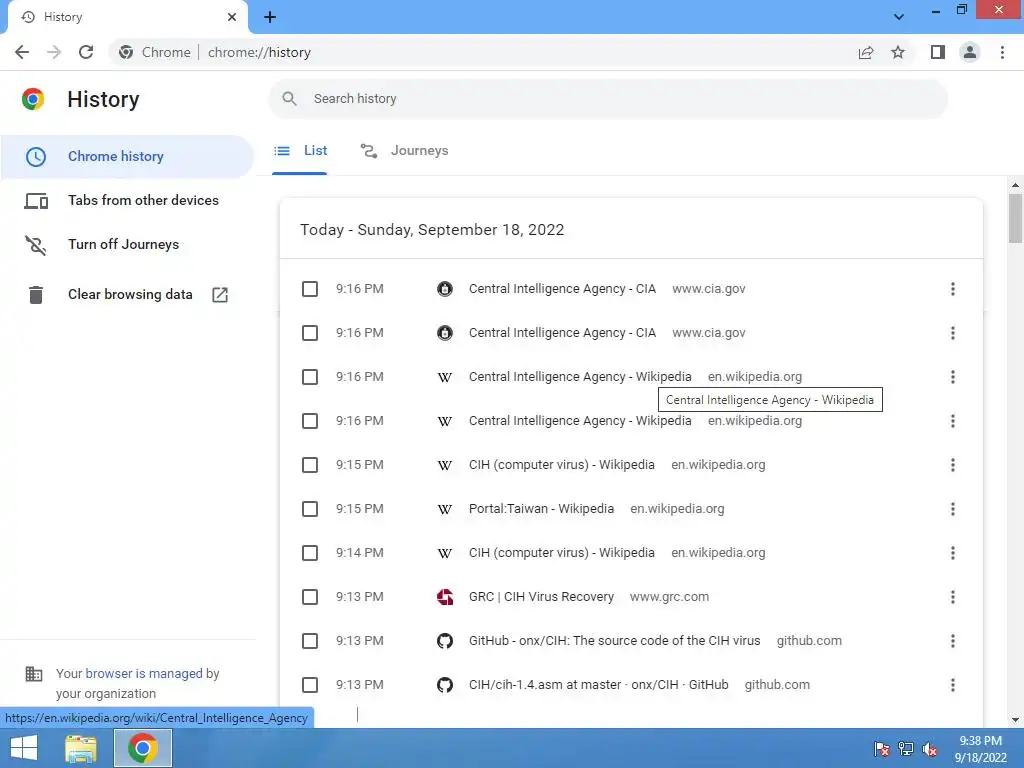The width and height of the screenshot is (1024, 768).
Task: Open GitHub - onx/CIH source code link
Action: [614, 641]
